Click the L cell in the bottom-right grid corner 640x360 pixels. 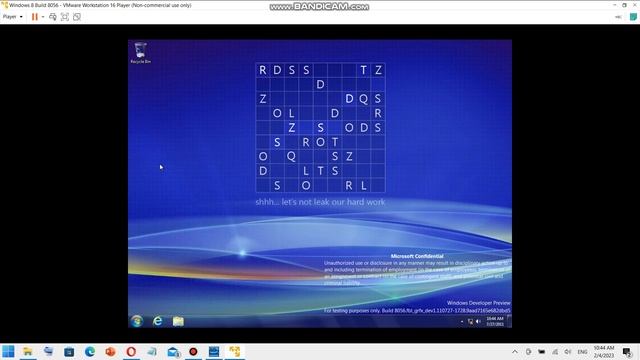(363, 186)
